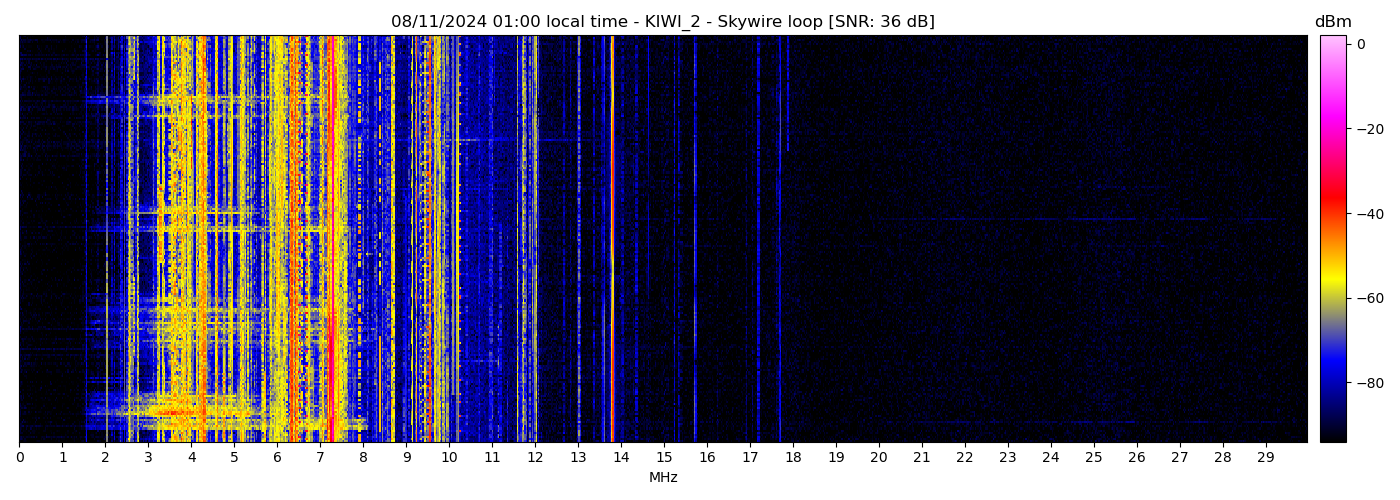The width and height of the screenshot is (1400, 500).
Task: Click the −40 colorbar tick label
Action: (x=1366, y=213)
